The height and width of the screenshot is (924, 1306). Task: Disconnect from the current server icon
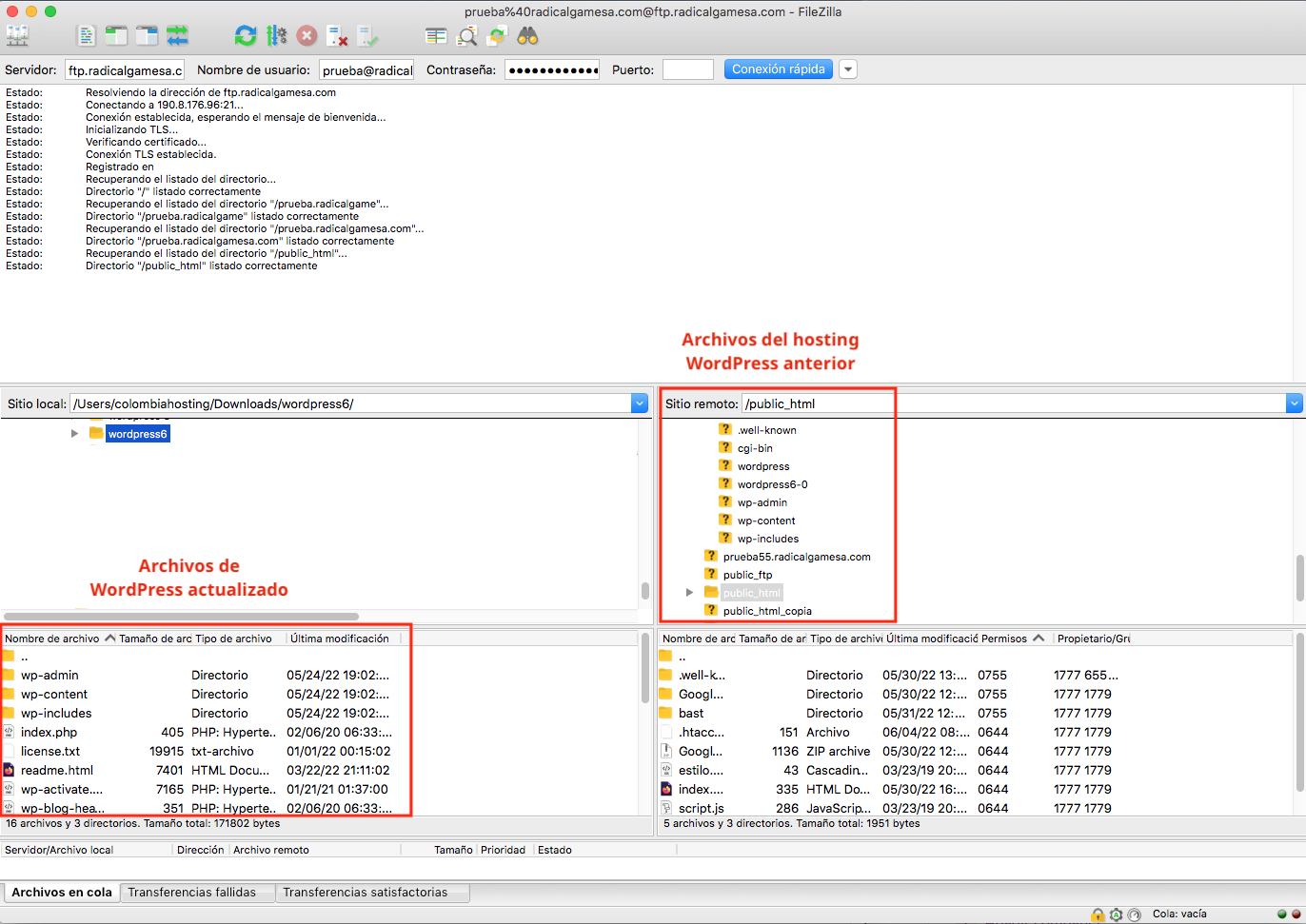337,36
